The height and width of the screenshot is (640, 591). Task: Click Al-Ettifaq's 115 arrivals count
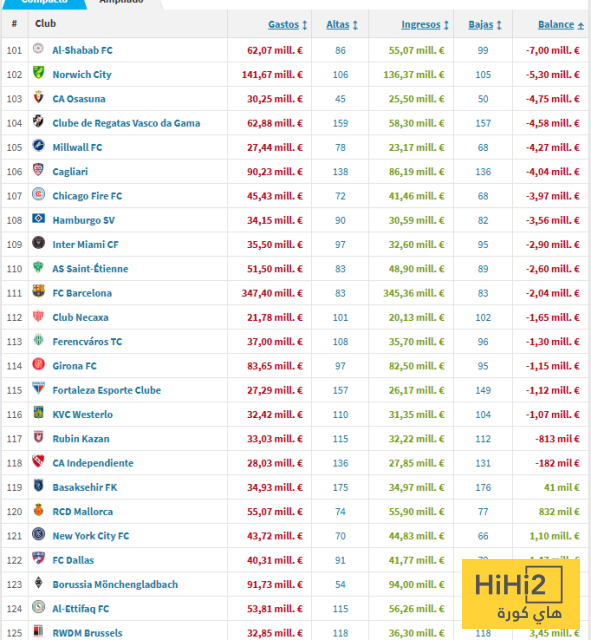pyautogui.click(x=340, y=609)
